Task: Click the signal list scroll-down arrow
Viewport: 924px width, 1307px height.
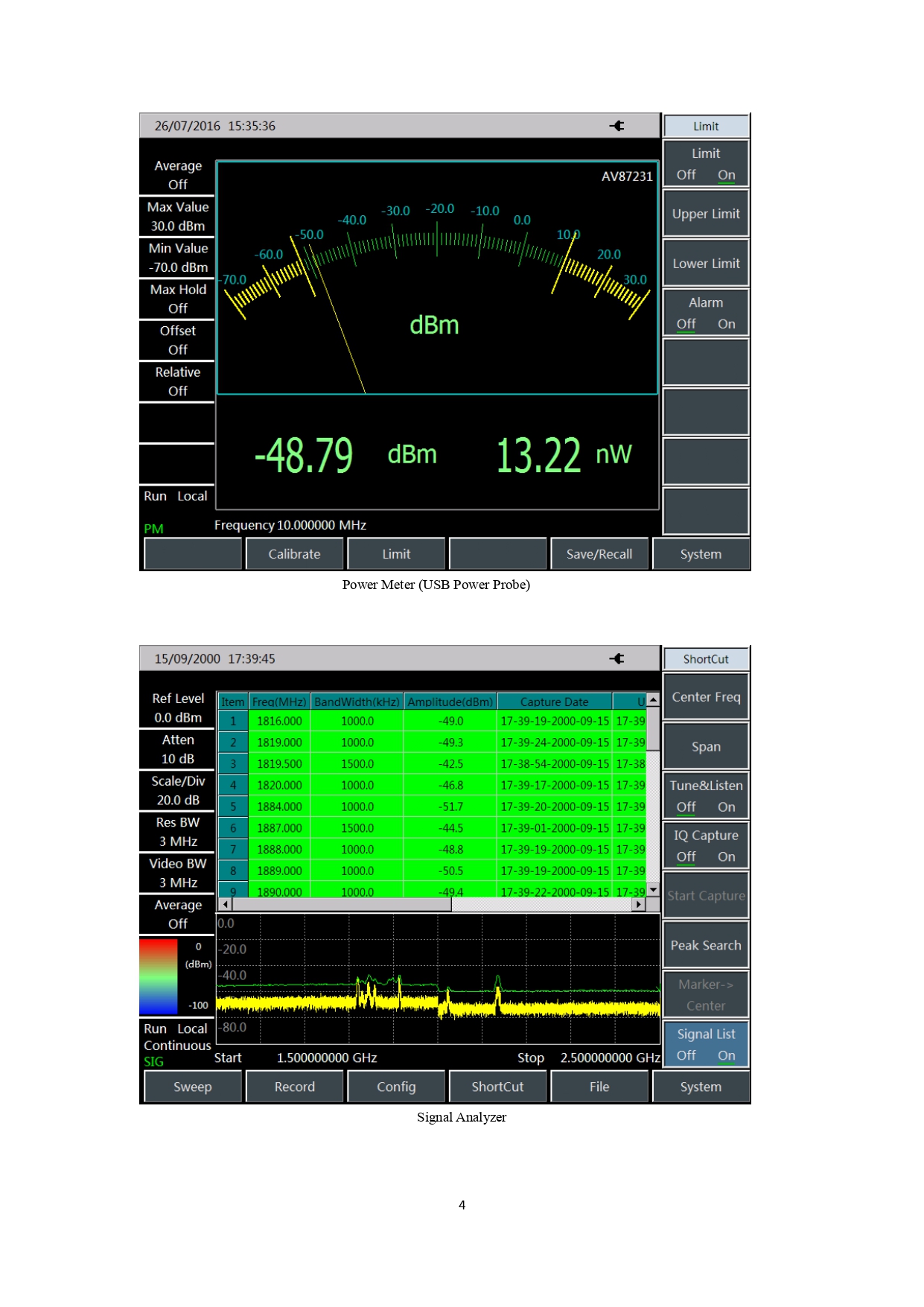Action: click(x=653, y=889)
